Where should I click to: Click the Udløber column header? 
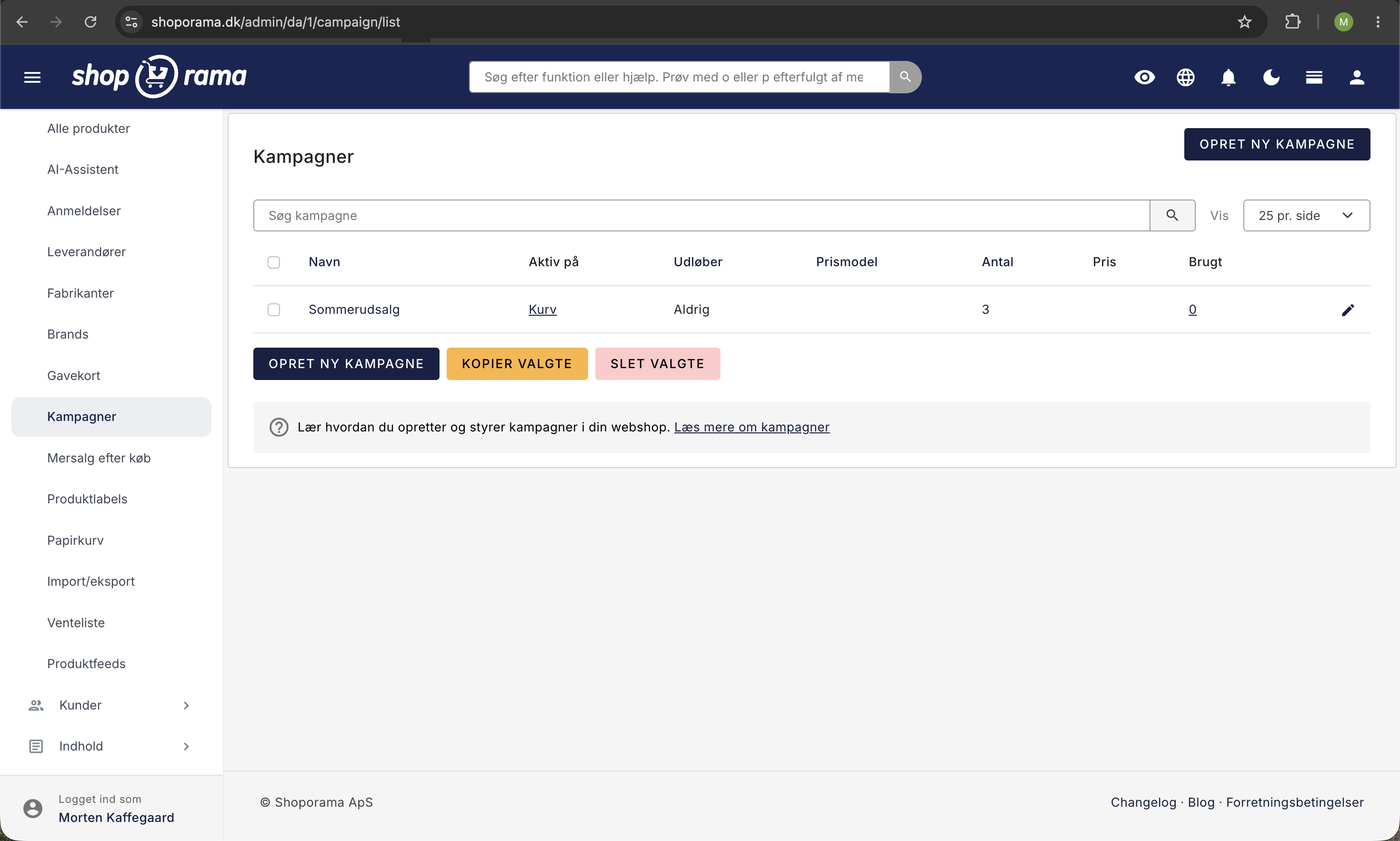(698, 262)
